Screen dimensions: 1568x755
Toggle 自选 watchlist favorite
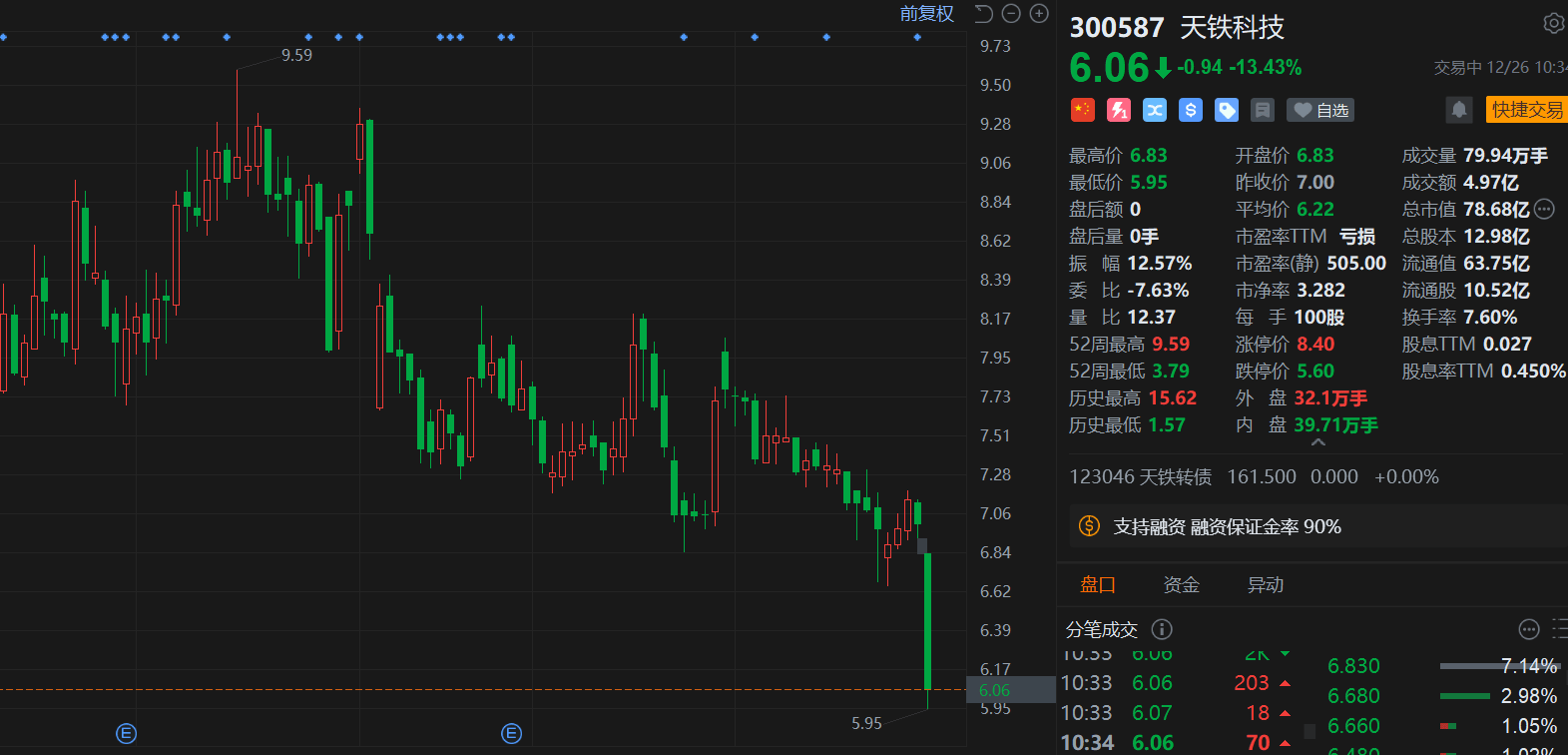[x=1320, y=110]
